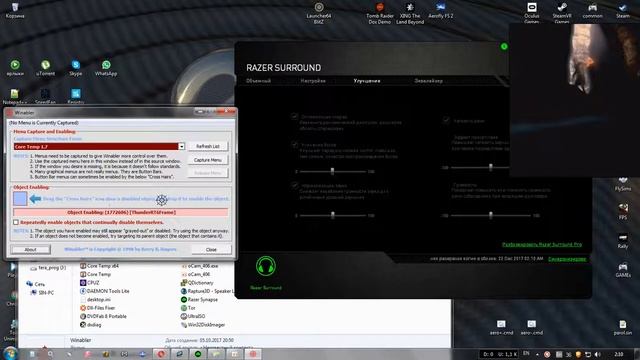Select UltraISO in the Explorer file list
This screenshot has width=640, height=360.
(193, 316)
